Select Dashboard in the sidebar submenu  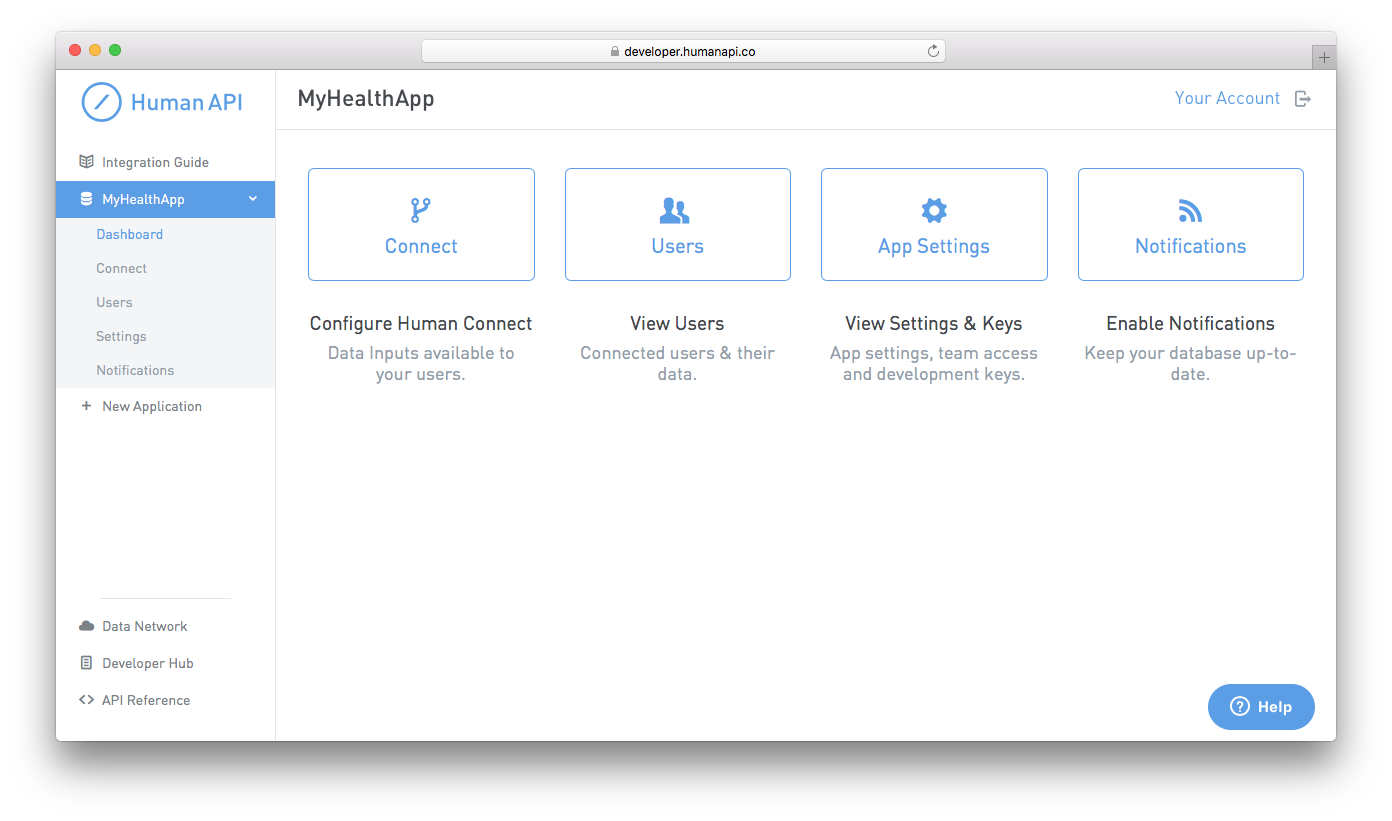[x=130, y=234]
